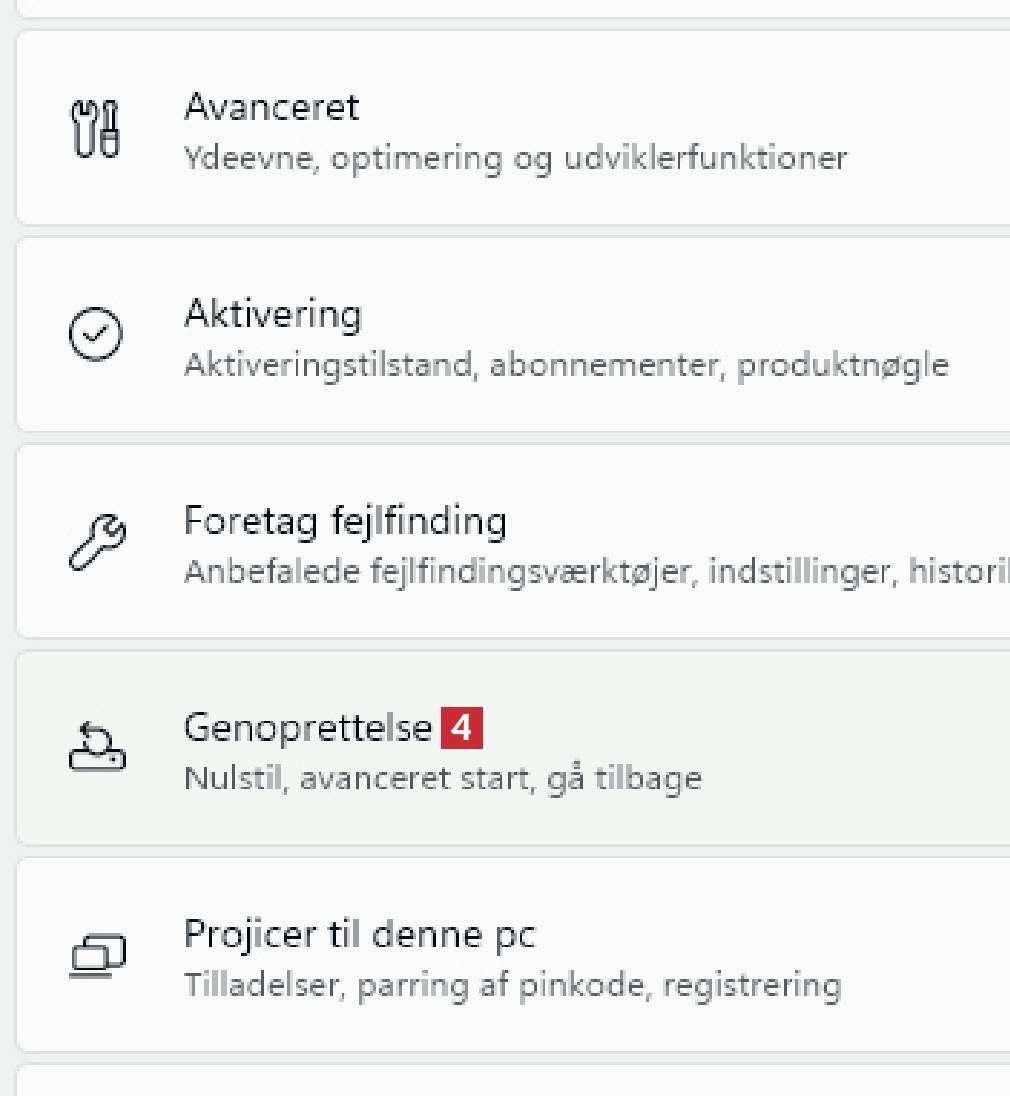This screenshot has height=1096, width=1010.
Task: Click the 'Aktiveringstilstand, abonnementer, produktnøgle' description
Action: pyautogui.click(x=566, y=365)
